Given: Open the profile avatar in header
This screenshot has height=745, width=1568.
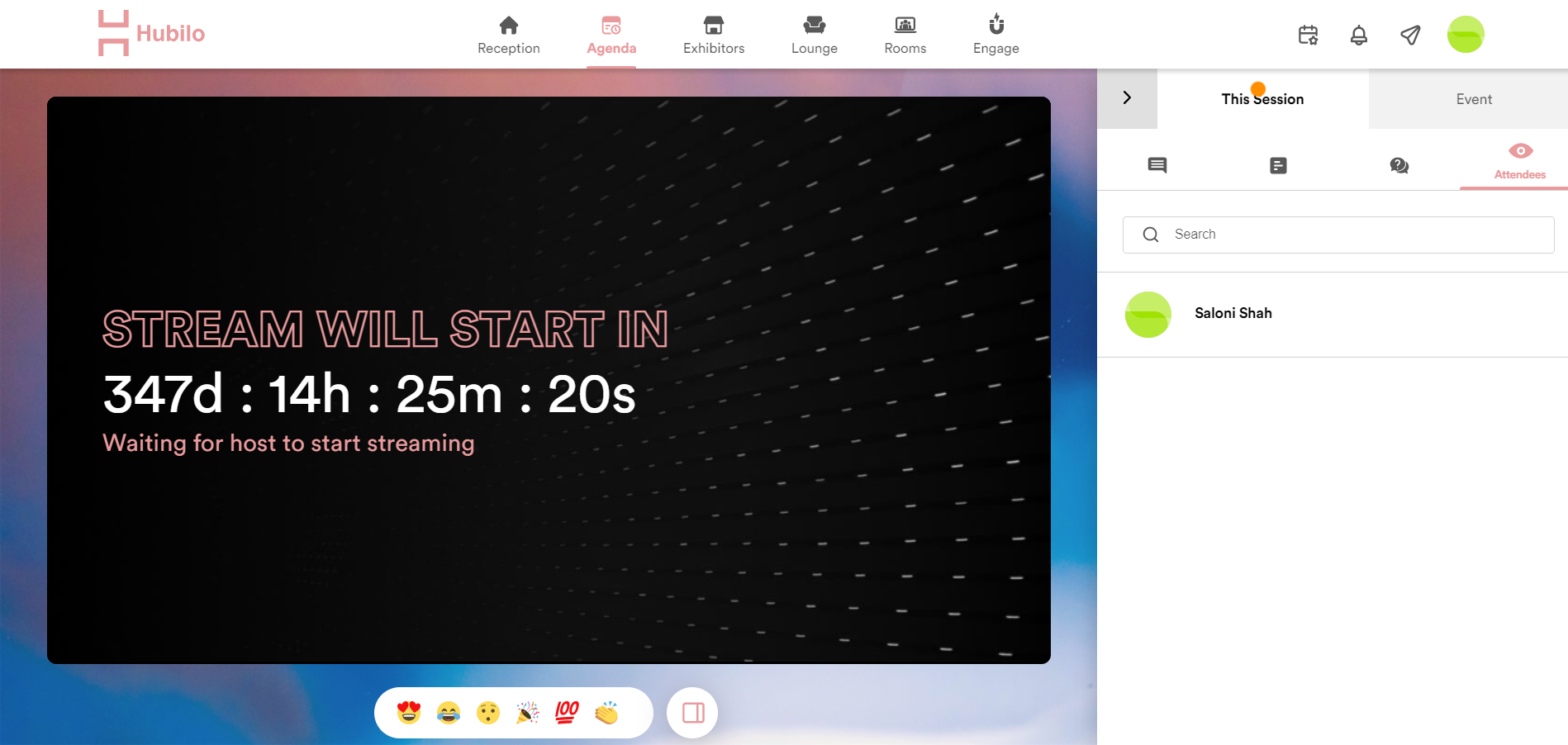Looking at the screenshot, I should tap(1466, 34).
